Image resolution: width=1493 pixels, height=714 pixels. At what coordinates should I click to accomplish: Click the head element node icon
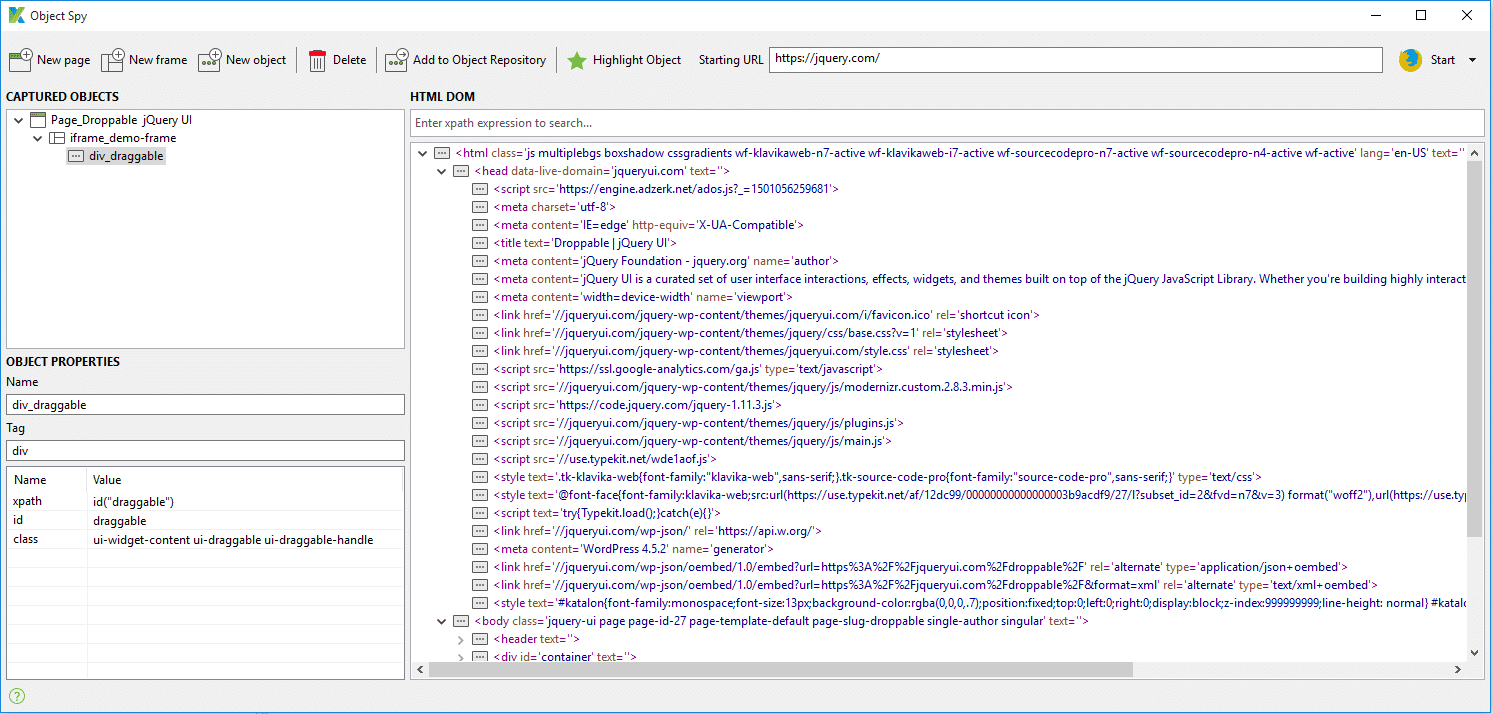[x=462, y=171]
